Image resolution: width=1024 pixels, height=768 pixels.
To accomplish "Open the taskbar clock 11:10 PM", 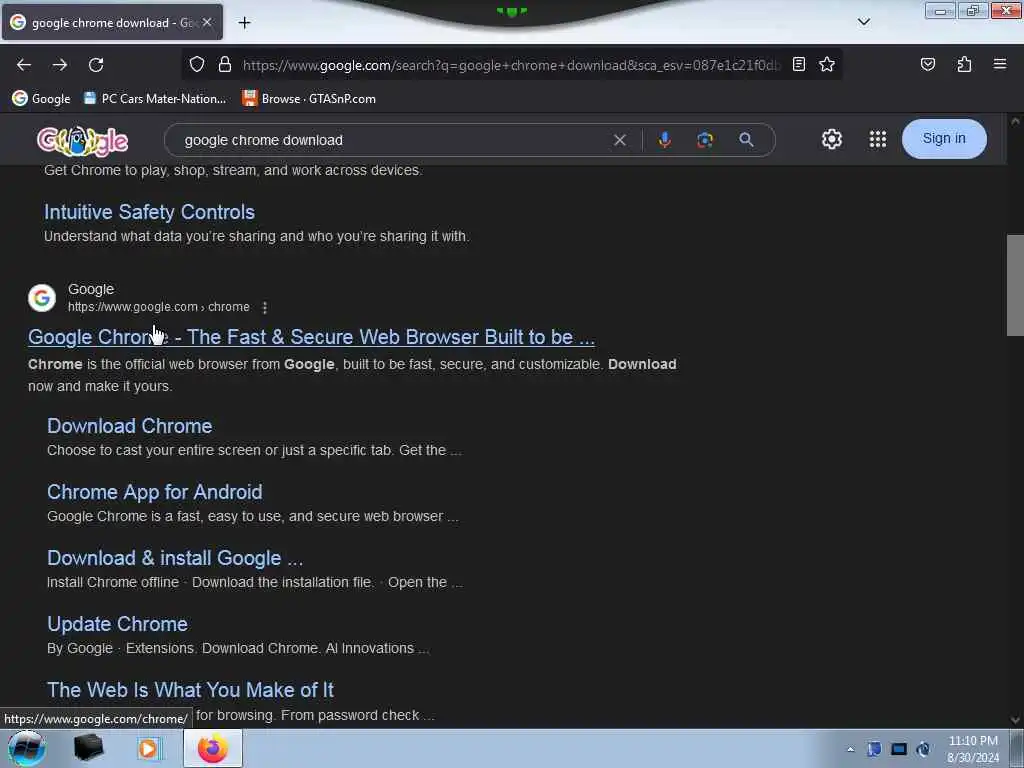I will tap(973, 748).
